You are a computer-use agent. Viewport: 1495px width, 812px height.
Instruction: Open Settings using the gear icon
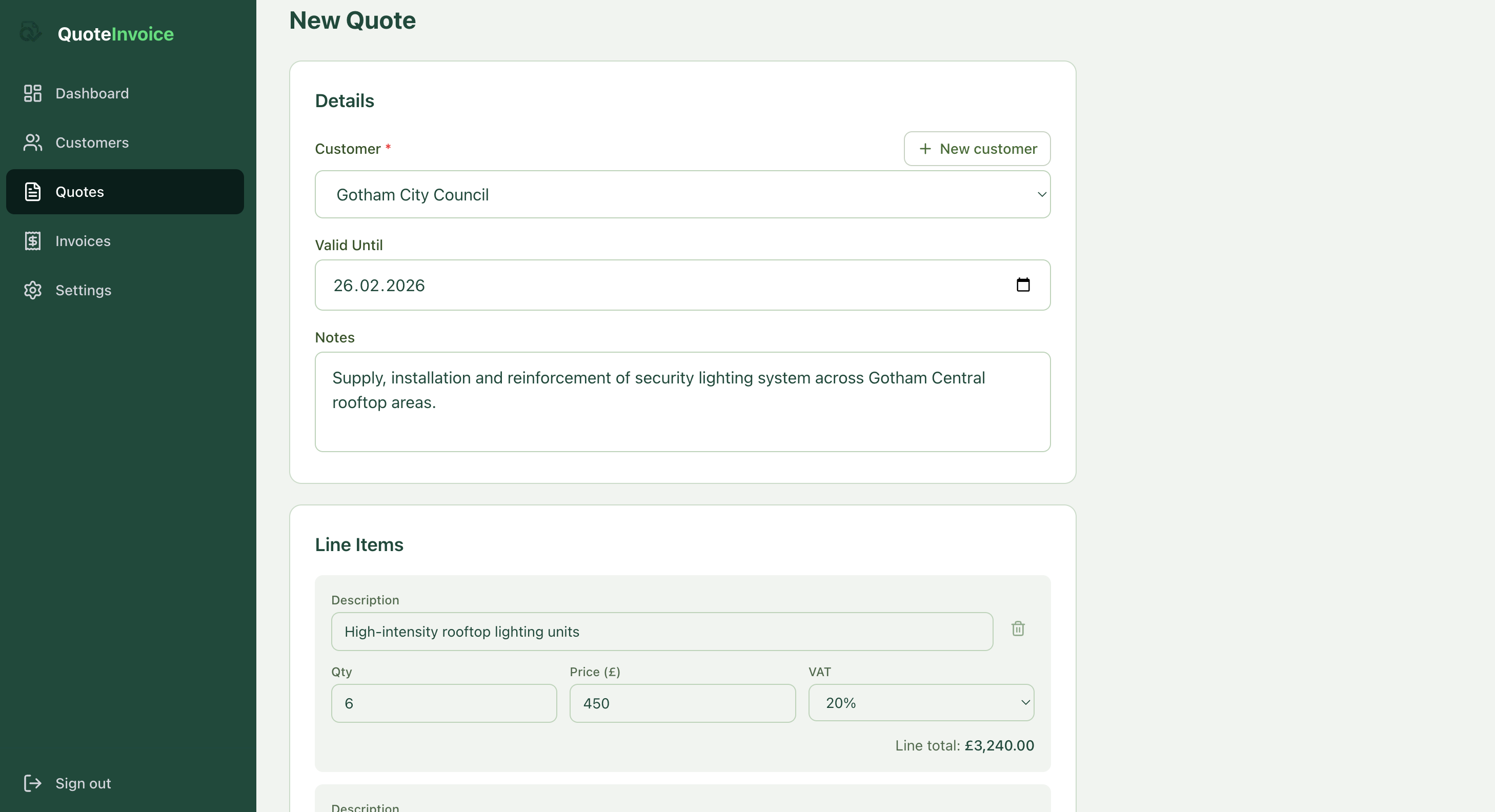coord(32,290)
